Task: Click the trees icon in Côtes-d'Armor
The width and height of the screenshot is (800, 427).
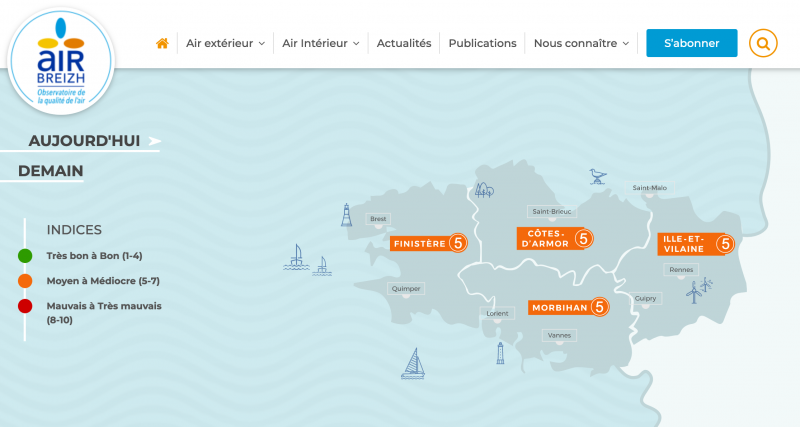Action: click(484, 189)
